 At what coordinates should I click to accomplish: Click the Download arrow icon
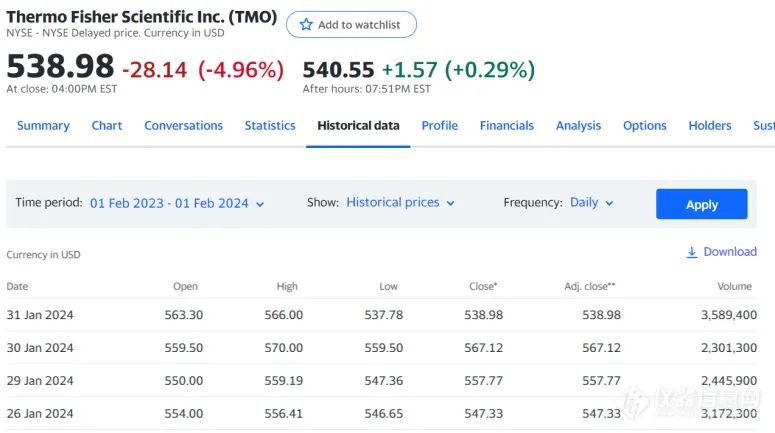click(691, 253)
